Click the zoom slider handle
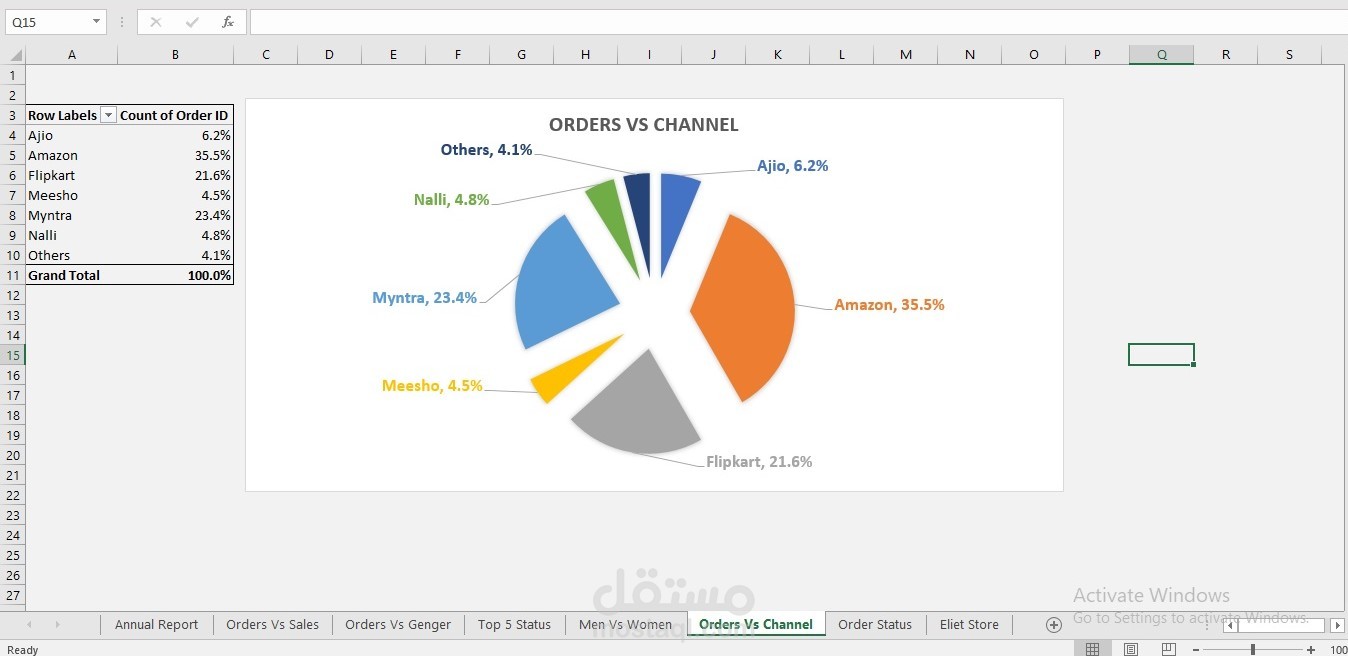 [1253, 650]
